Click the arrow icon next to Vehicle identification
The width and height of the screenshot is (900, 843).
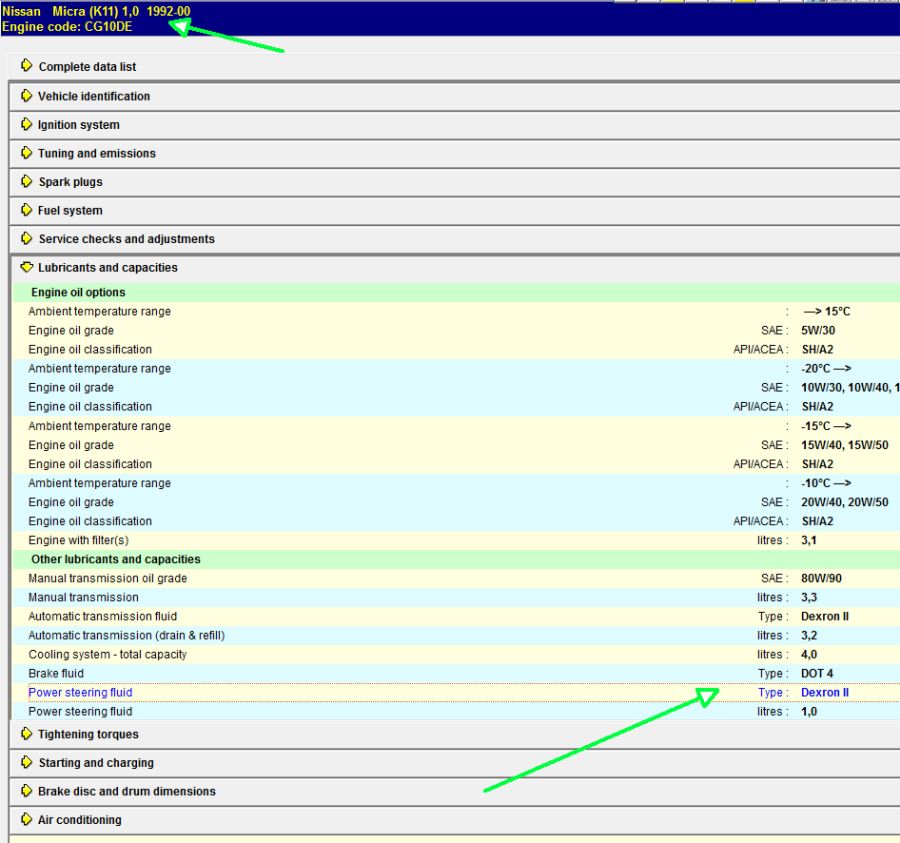(27, 96)
